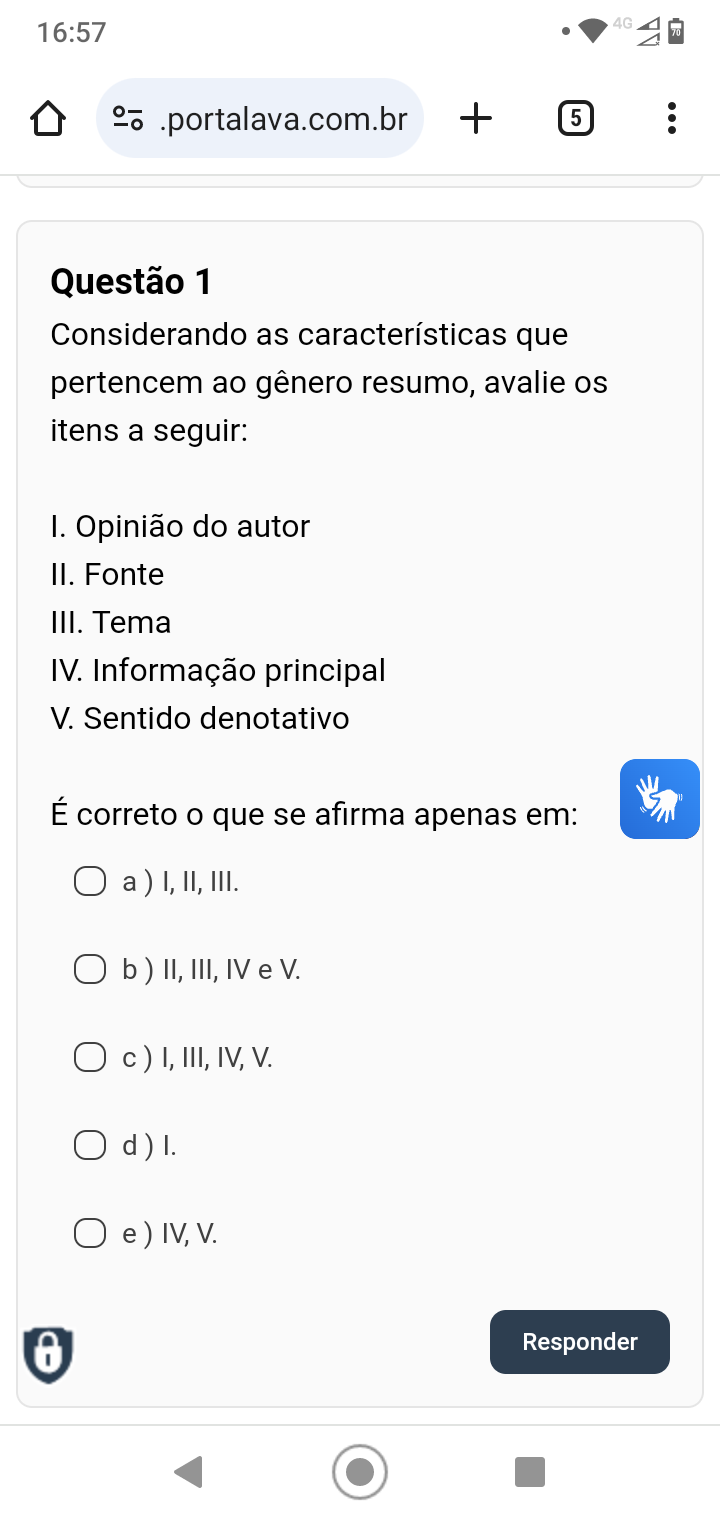
Task: Tap the site info icon in address bar
Action: pos(128,119)
